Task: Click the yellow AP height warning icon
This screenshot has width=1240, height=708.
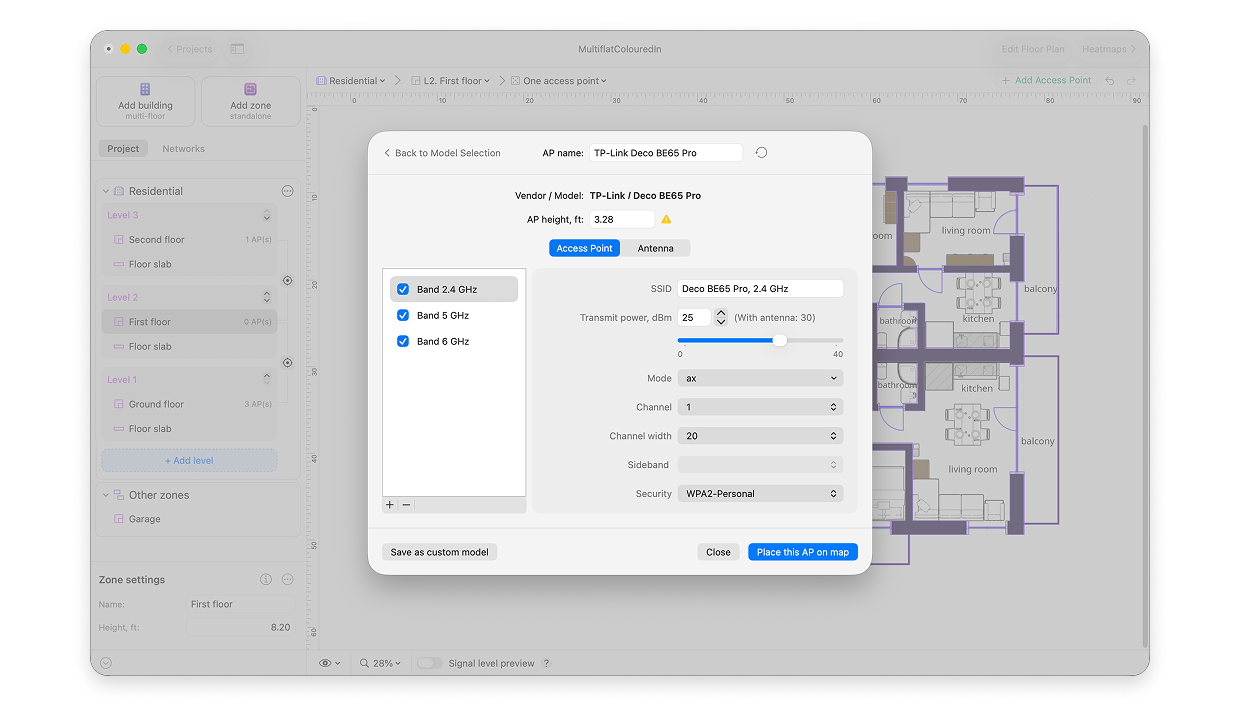Action: pos(666,219)
